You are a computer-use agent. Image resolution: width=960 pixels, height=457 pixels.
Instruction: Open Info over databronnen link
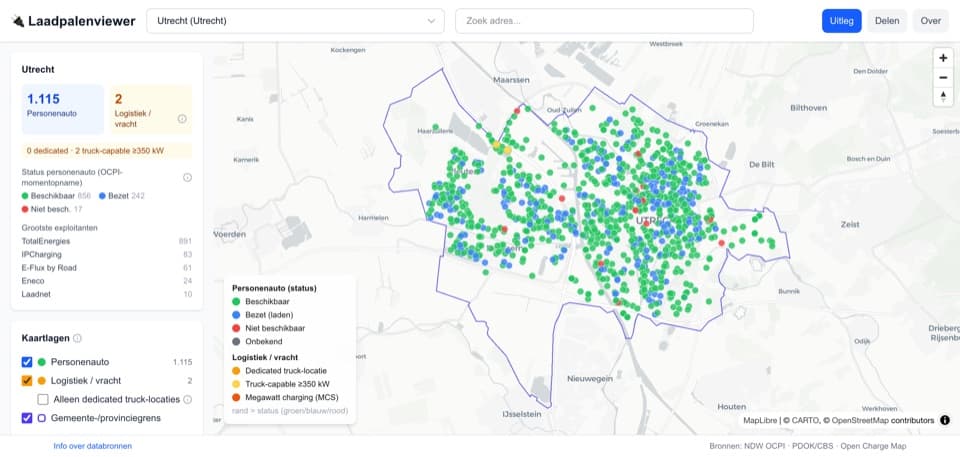pos(92,446)
